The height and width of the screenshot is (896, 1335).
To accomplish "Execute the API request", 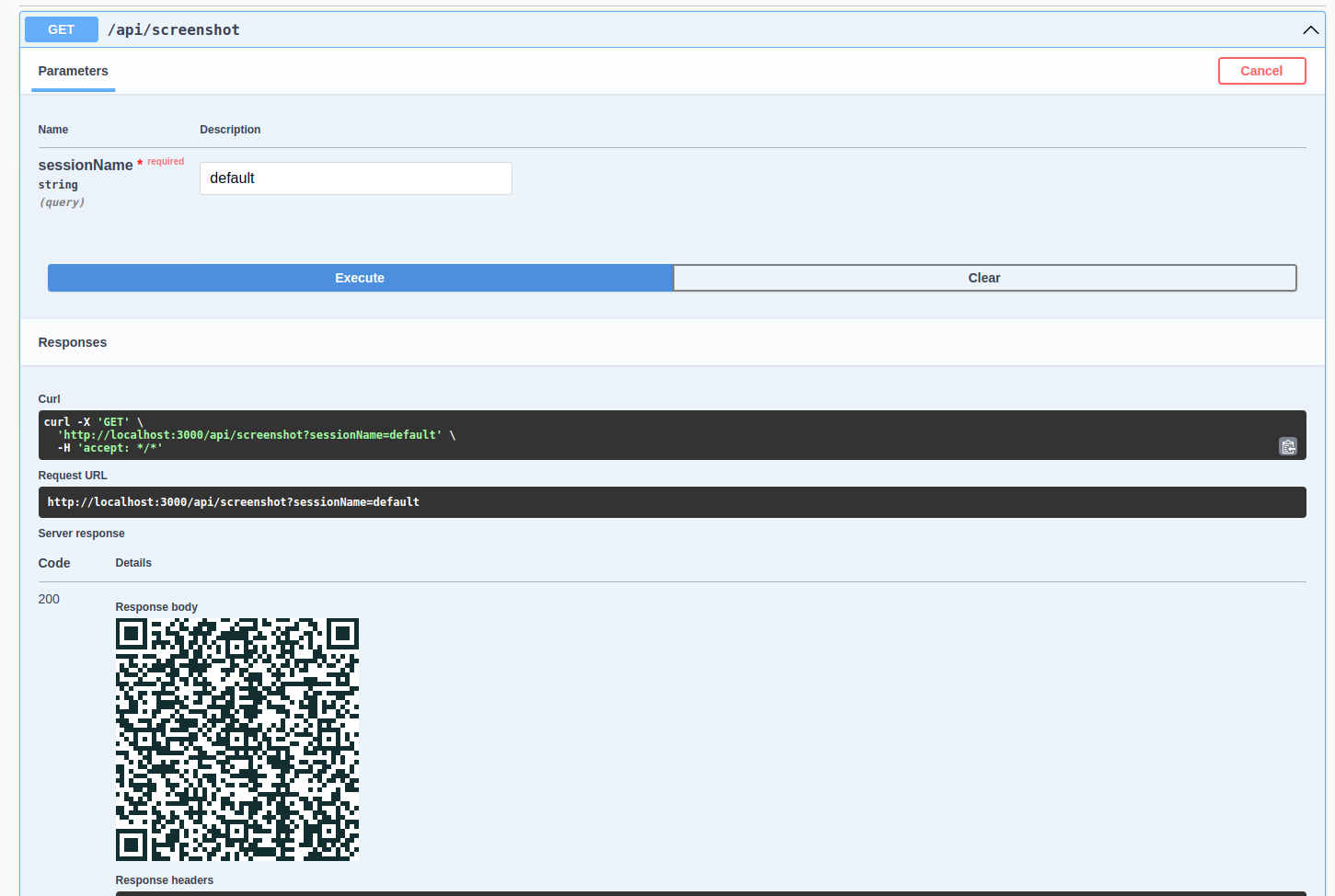I will 360,278.
